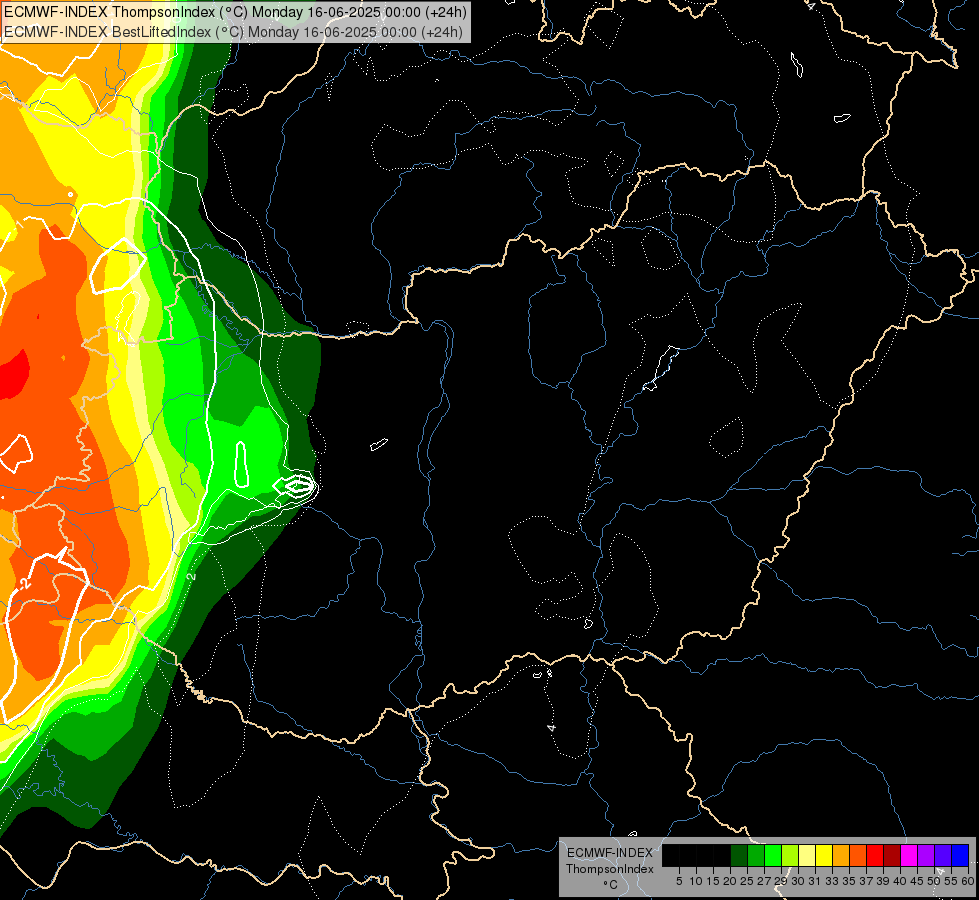Select the yellow-green 29–30 legend swatch
The image size is (979, 900).
tap(790, 855)
